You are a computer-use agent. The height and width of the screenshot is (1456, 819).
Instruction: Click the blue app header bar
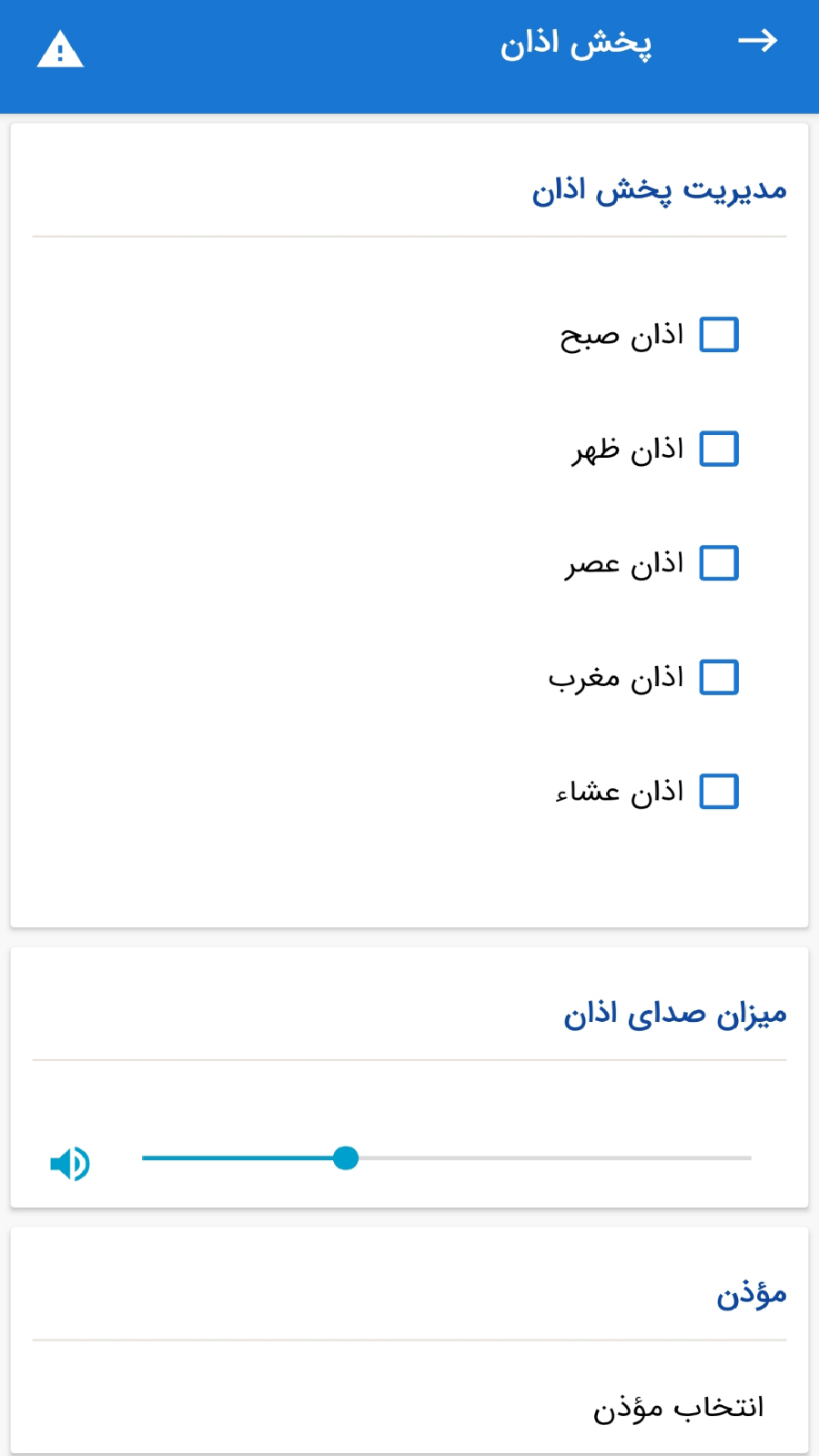coord(409,56)
